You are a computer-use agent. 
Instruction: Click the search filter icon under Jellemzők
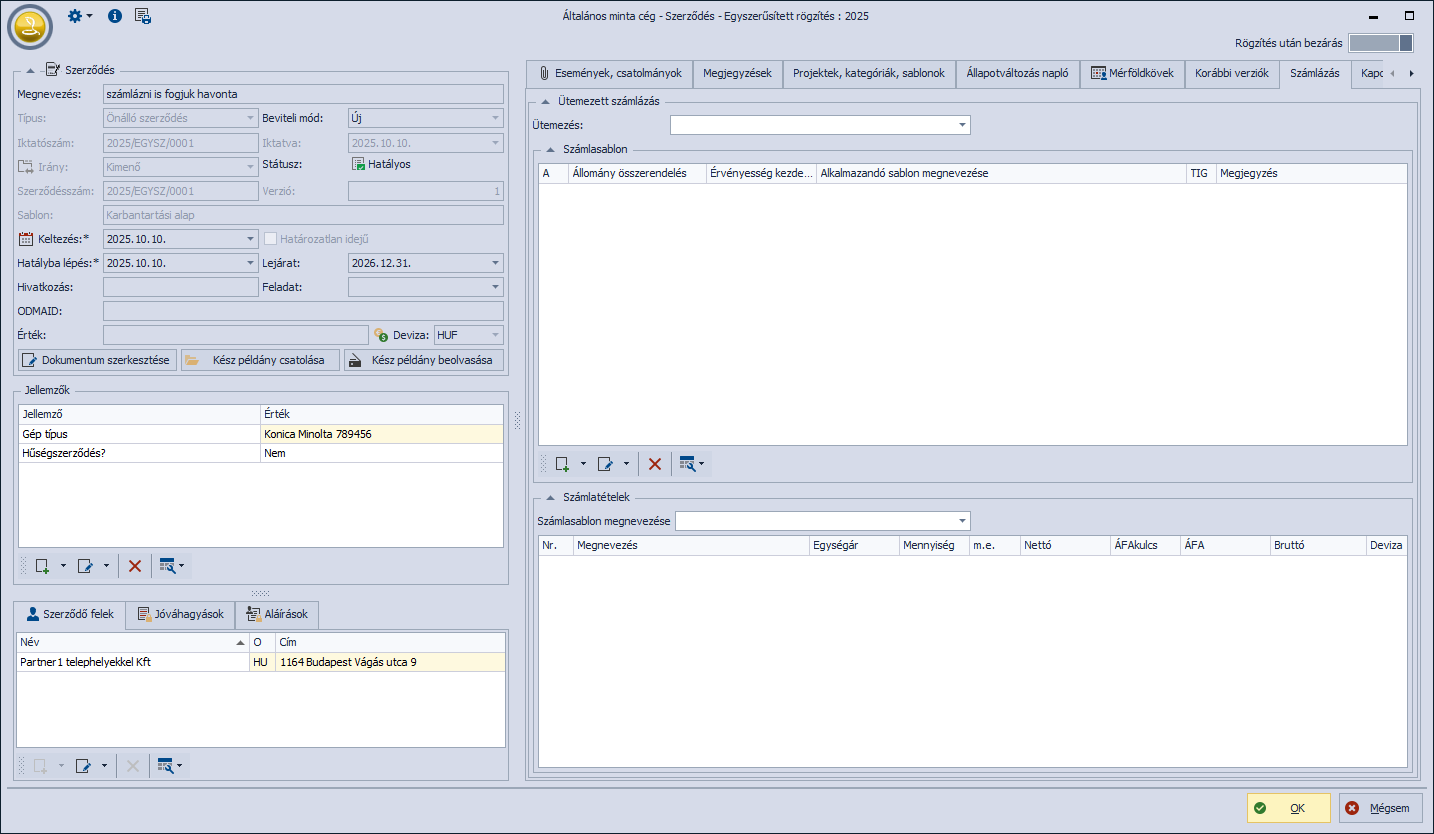coord(168,566)
